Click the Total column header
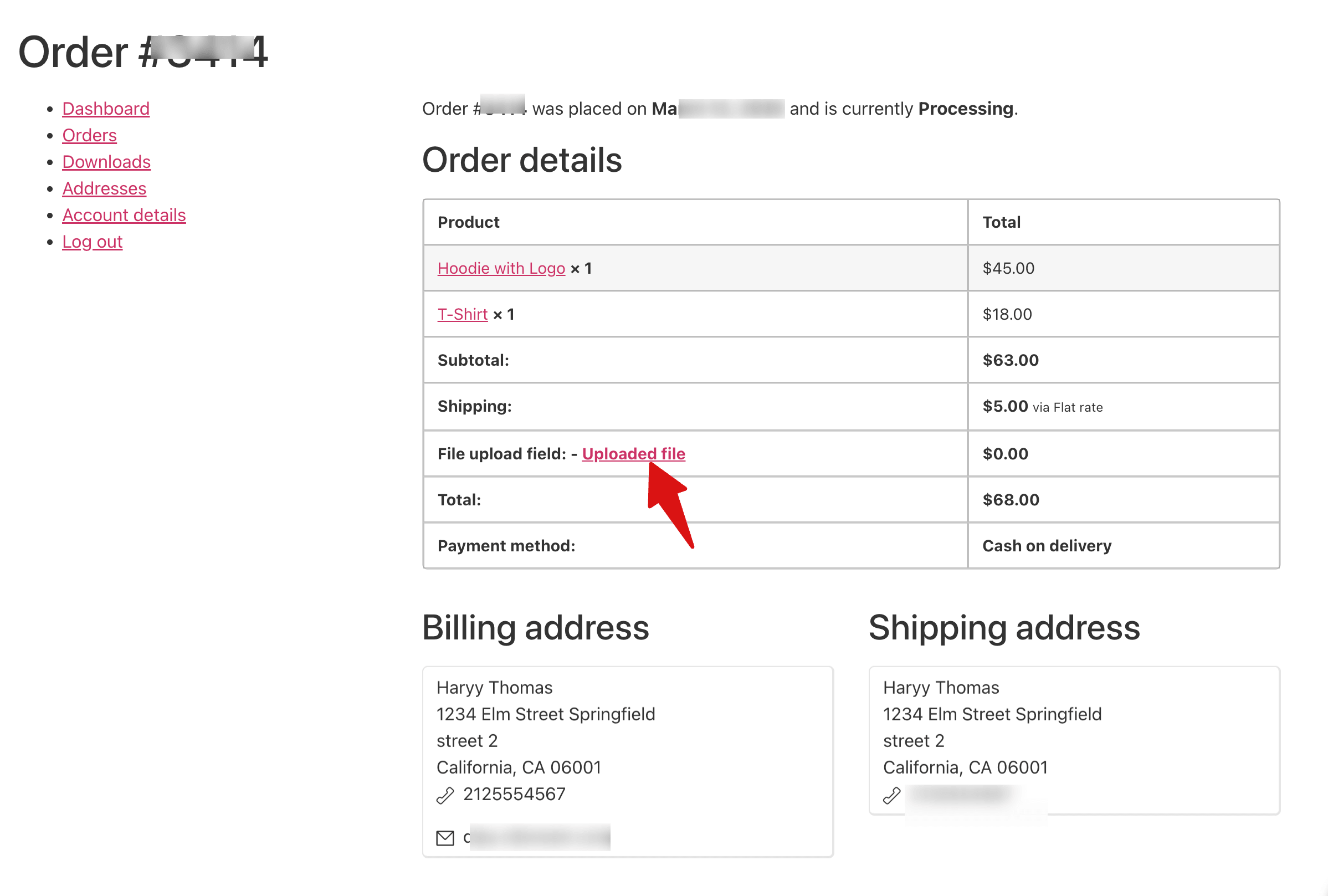Viewport: 1328px width, 896px height. pos(1001,222)
